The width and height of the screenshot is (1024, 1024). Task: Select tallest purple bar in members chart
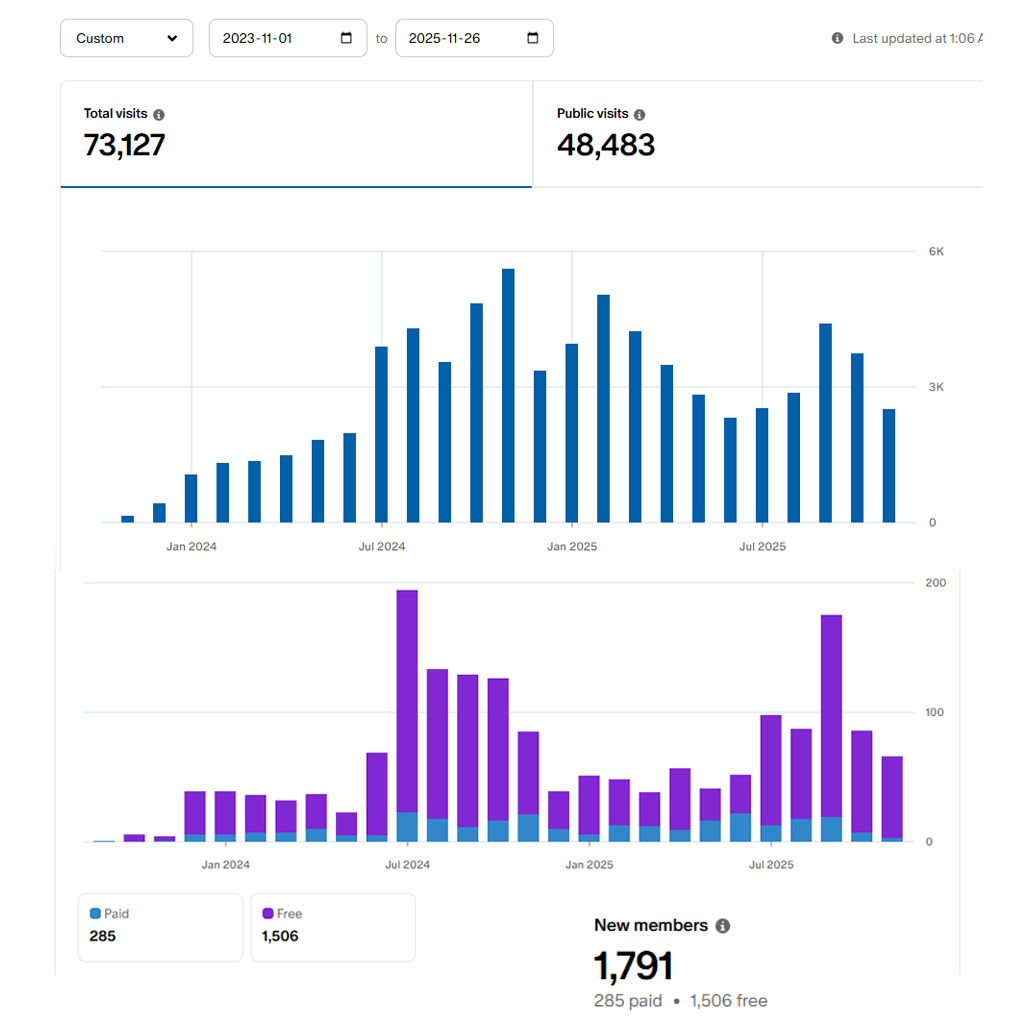pos(407,700)
